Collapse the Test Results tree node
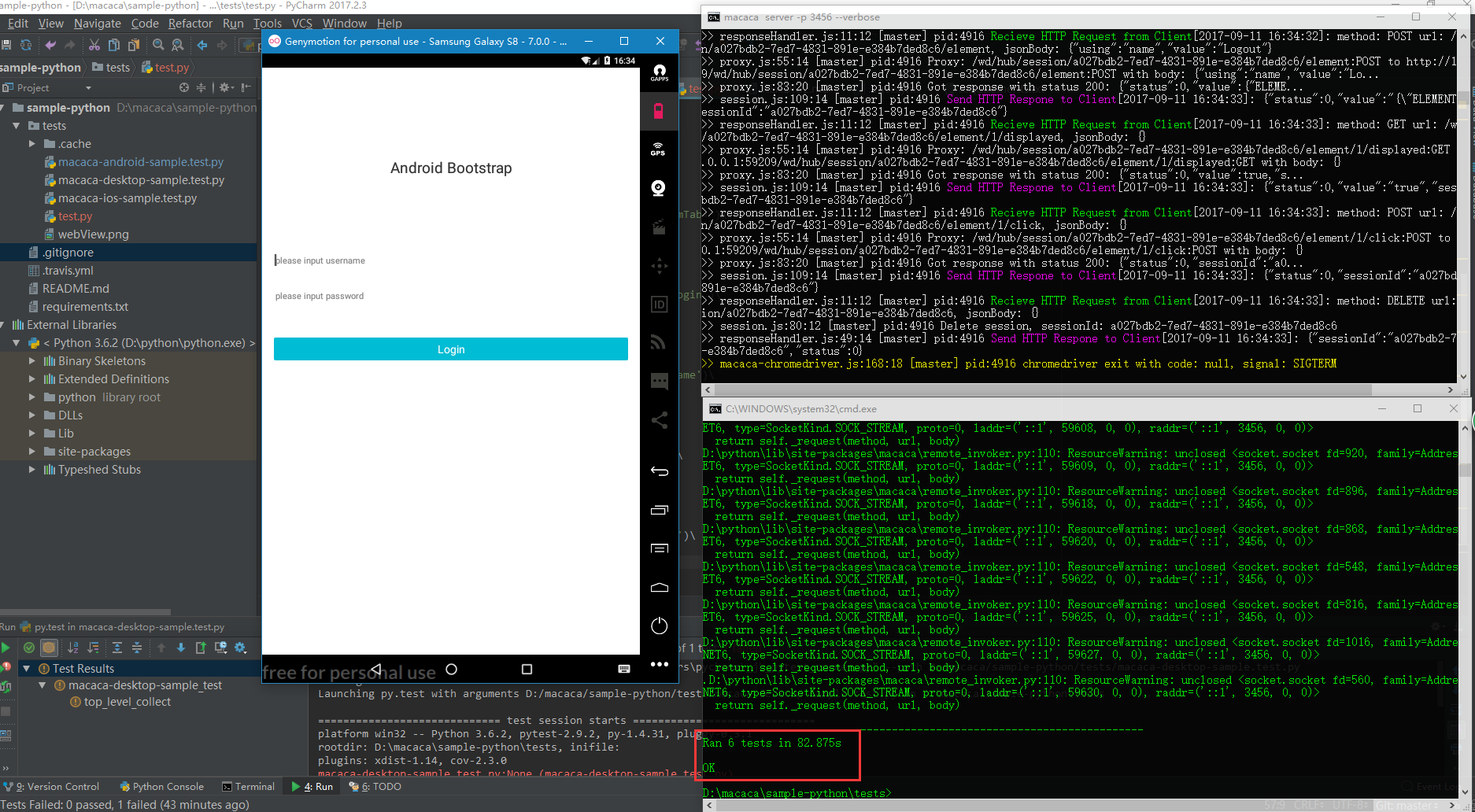Image resolution: width=1475 pixels, height=812 pixels. tap(27, 669)
